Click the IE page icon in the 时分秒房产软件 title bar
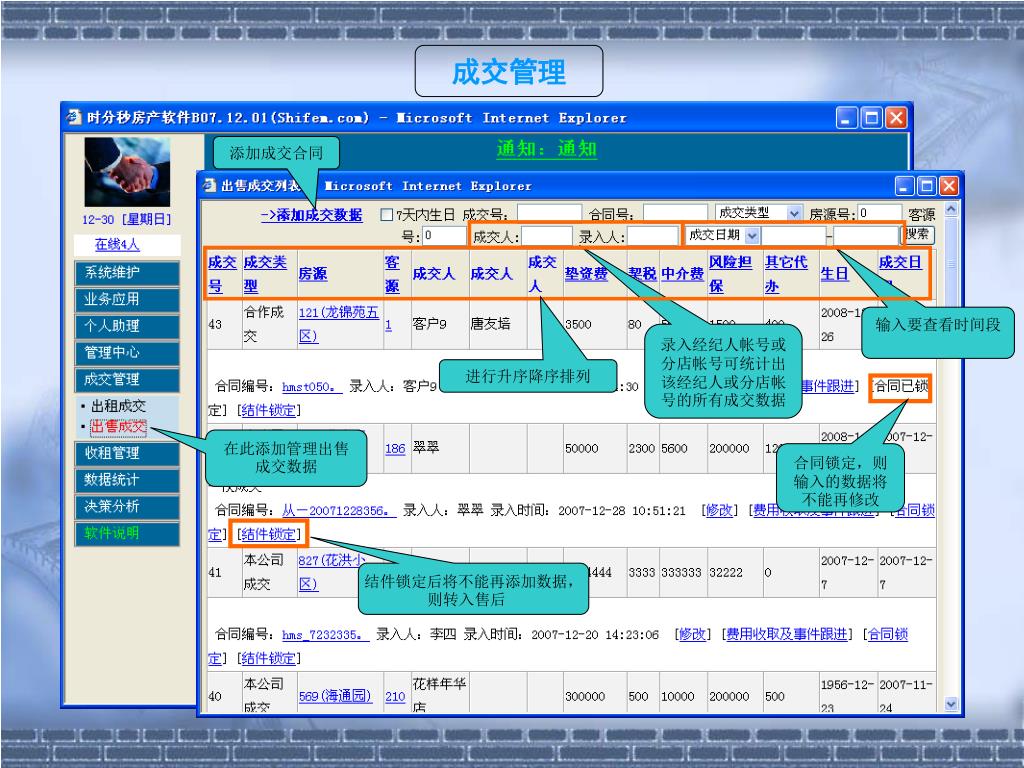The height and width of the screenshot is (768, 1024). tap(74, 118)
